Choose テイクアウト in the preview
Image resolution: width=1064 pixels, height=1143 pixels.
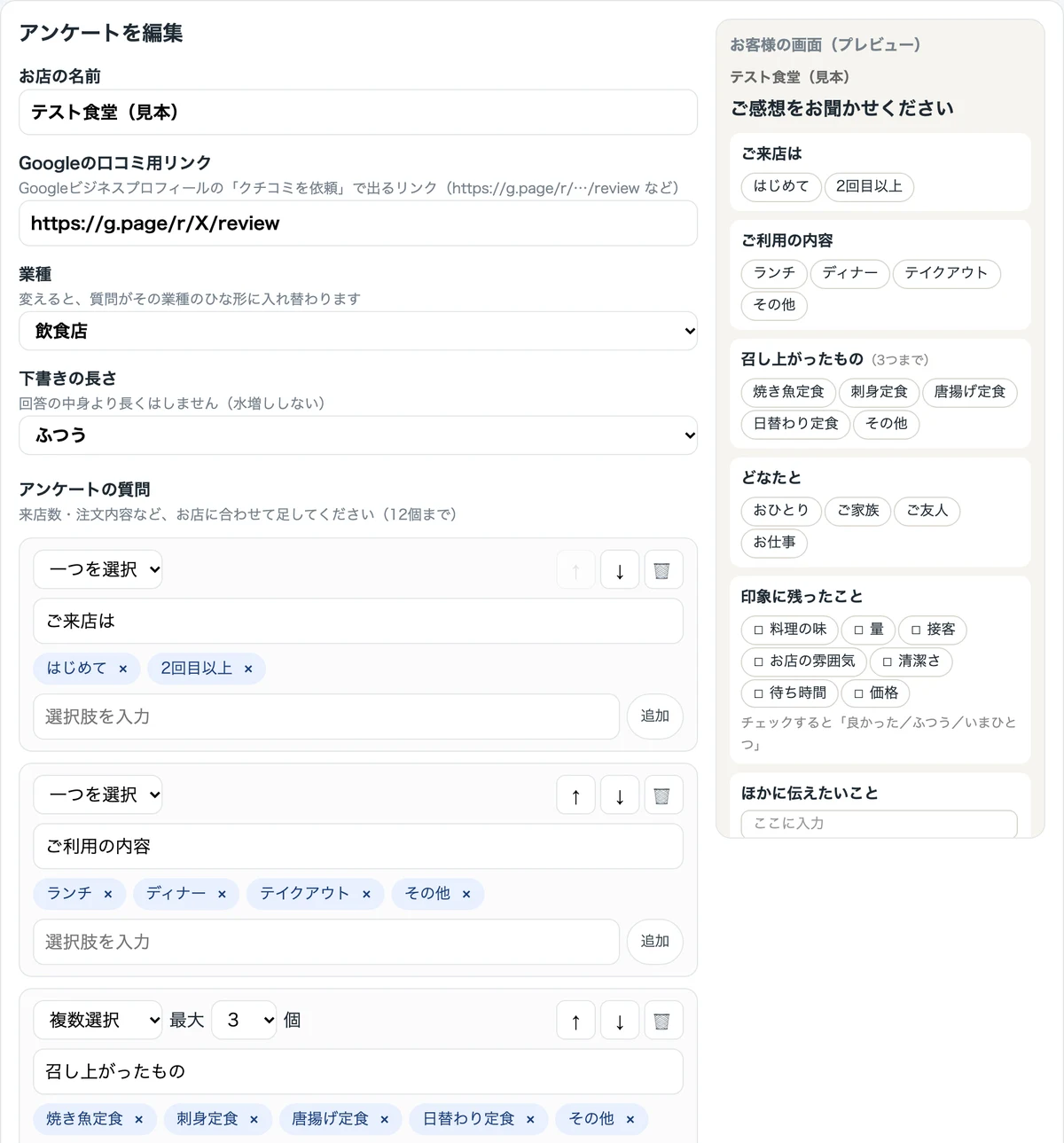pos(946,273)
